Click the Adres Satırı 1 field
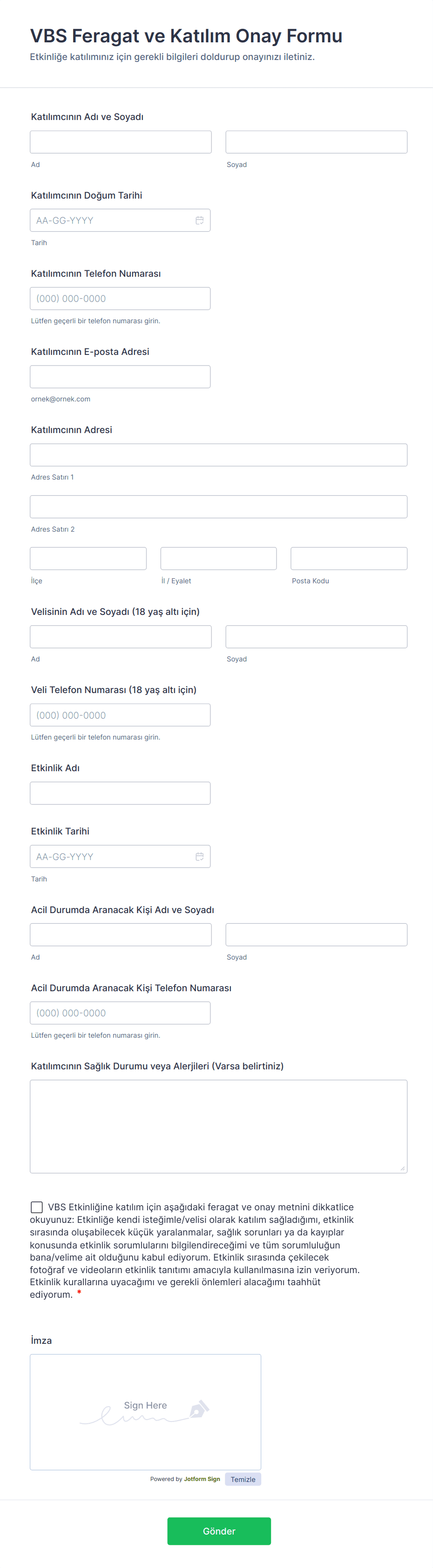This screenshot has height=1568, width=433. coord(218,455)
